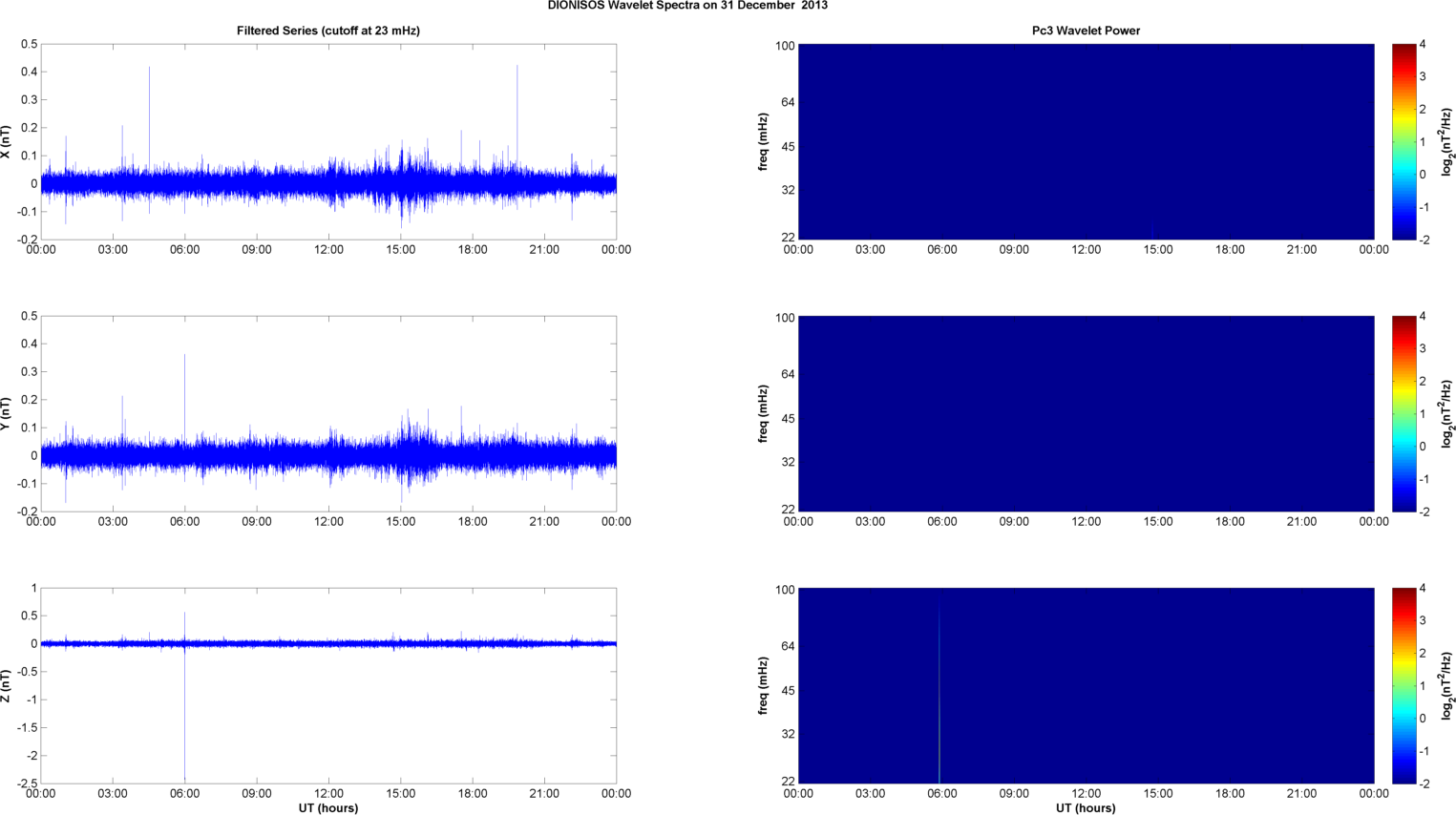Click the bottom Z-component wavelet power spectrogram
This screenshot has width=1456, height=815.
[x=1086, y=686]
